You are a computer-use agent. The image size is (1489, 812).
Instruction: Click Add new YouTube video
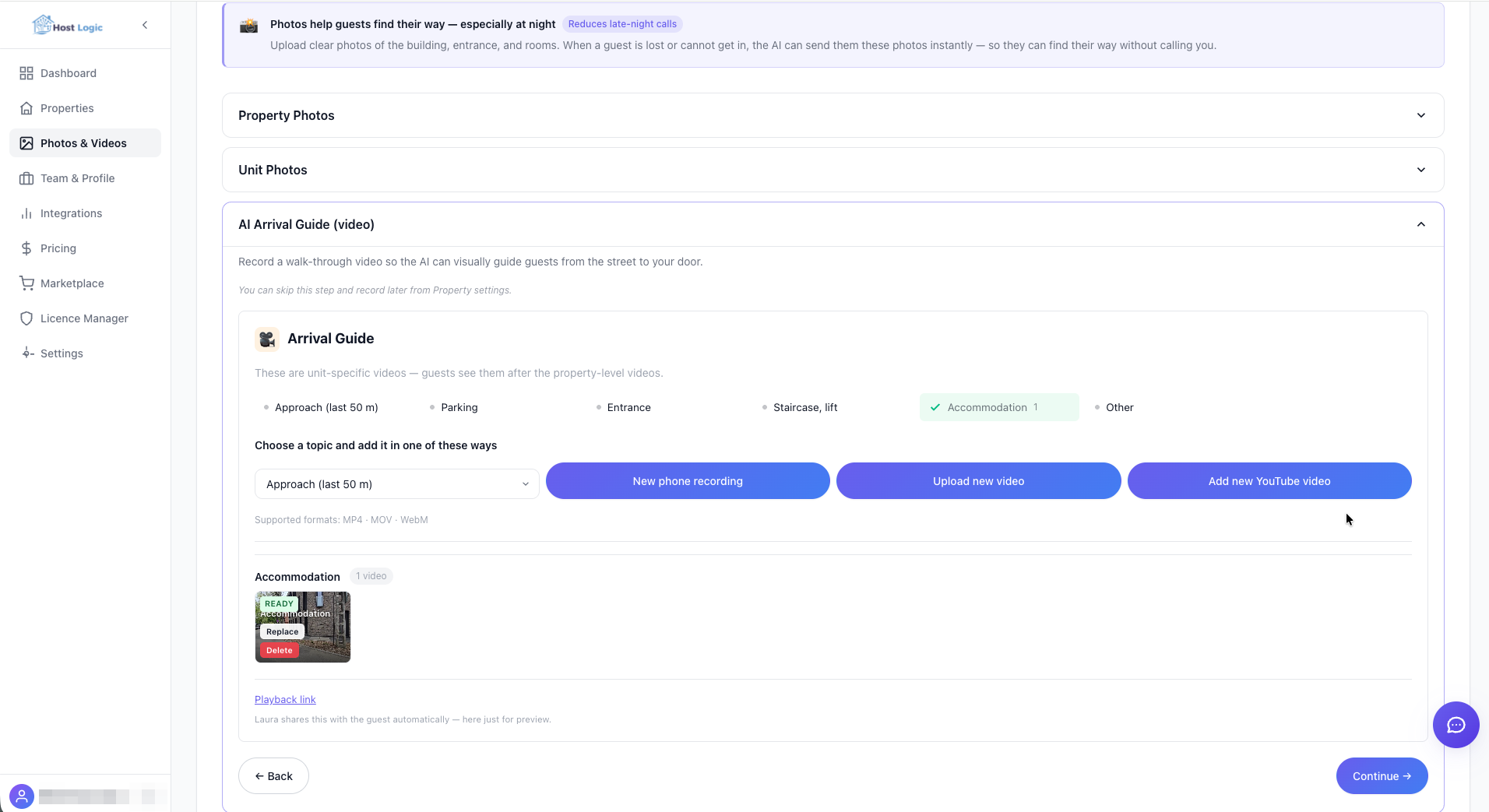tap(1269, 481)
